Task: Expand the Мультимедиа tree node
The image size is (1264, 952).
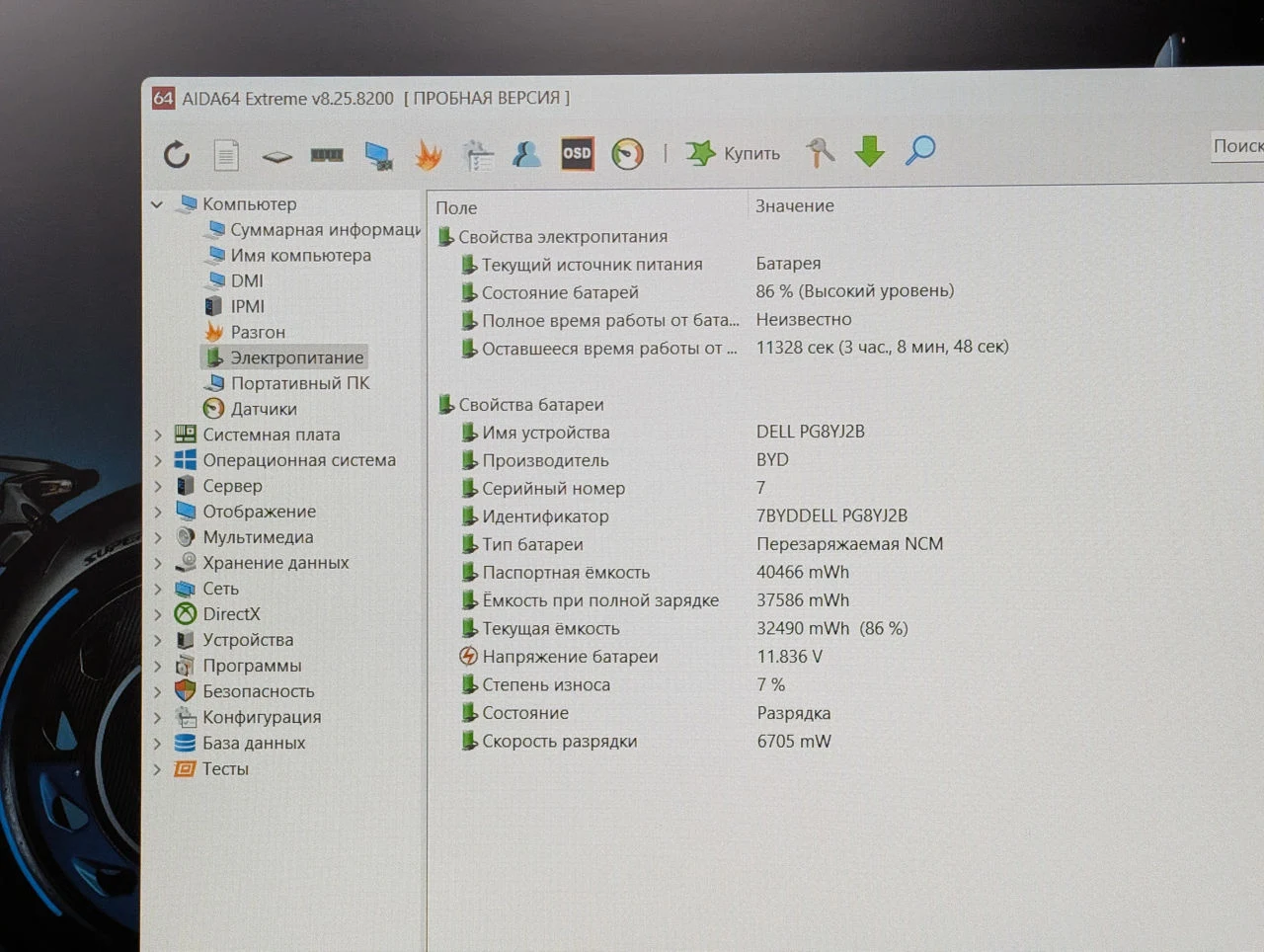Action: point(158,537)
